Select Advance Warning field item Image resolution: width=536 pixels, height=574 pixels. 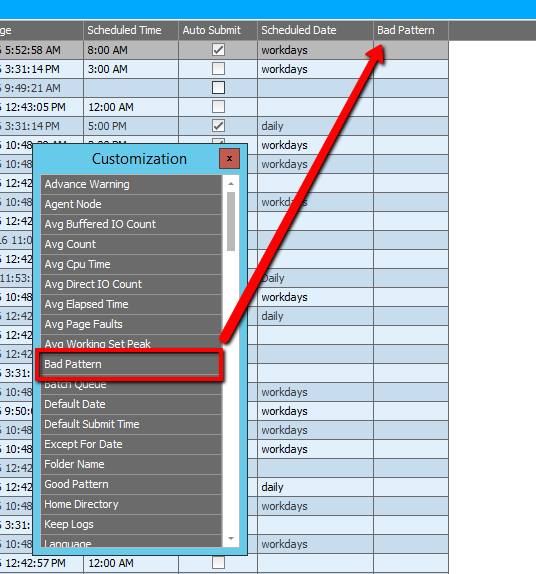pos(131,184)
